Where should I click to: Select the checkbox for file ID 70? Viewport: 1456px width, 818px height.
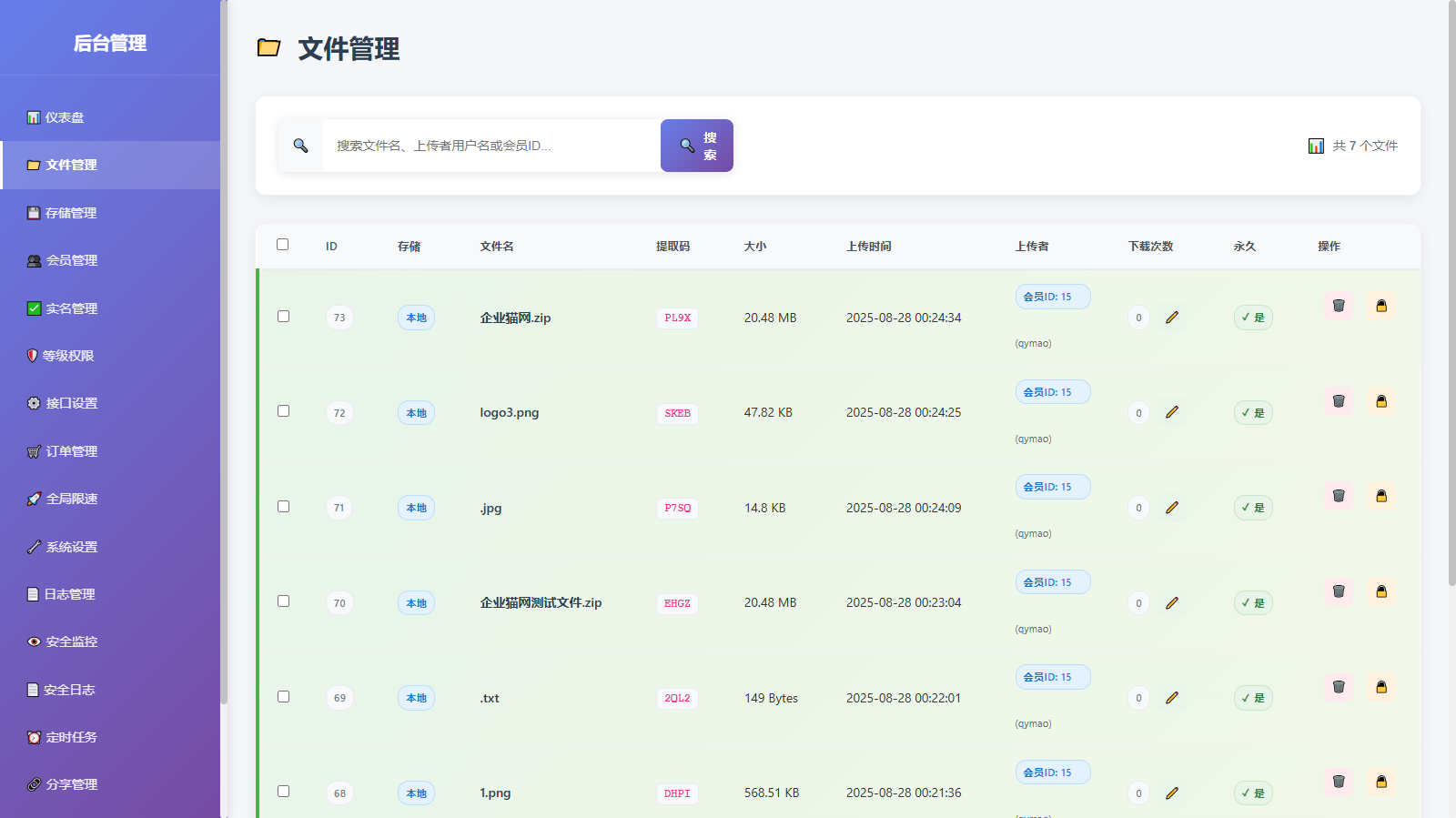(x=284, y=601)
